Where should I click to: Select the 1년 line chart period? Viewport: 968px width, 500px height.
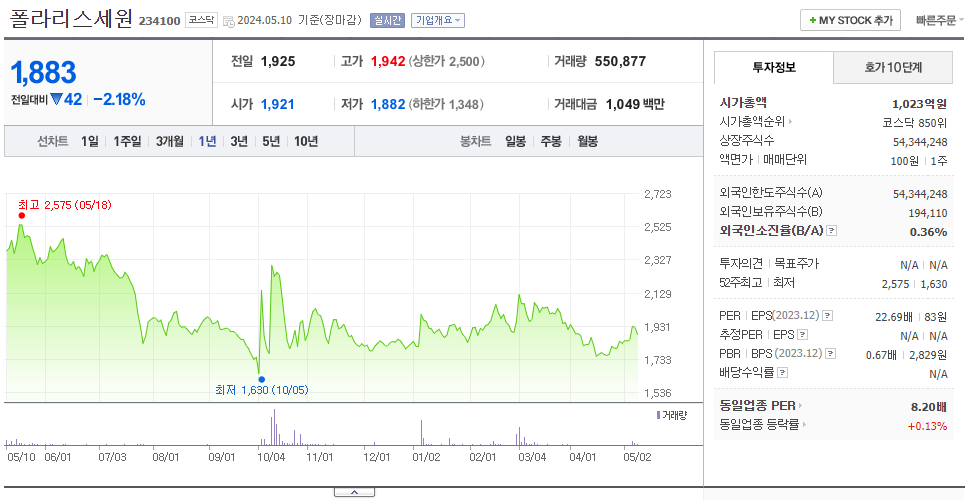207,141
